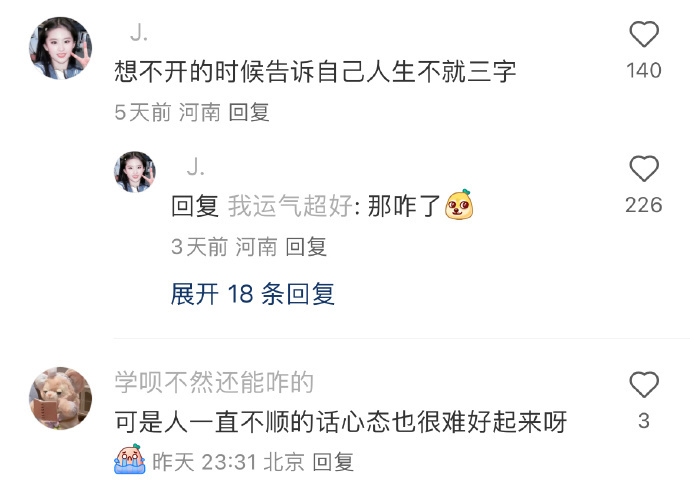Screen dimensions: 690x482
Task: Open the mentioned user 我运气超好
Action: (x=290, y=206)
